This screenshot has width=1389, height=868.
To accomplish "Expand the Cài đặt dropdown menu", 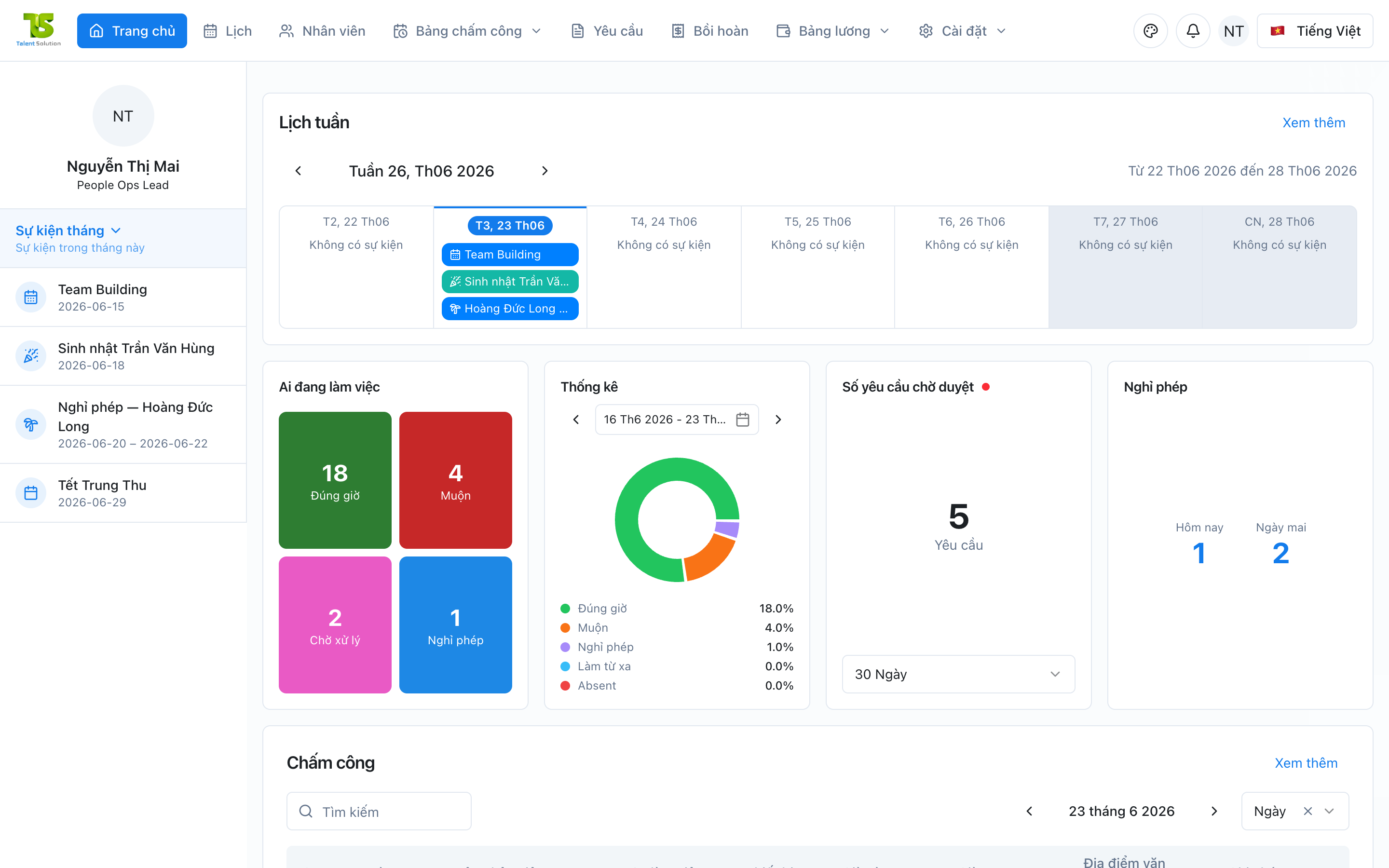I will (x=962, y=31).
